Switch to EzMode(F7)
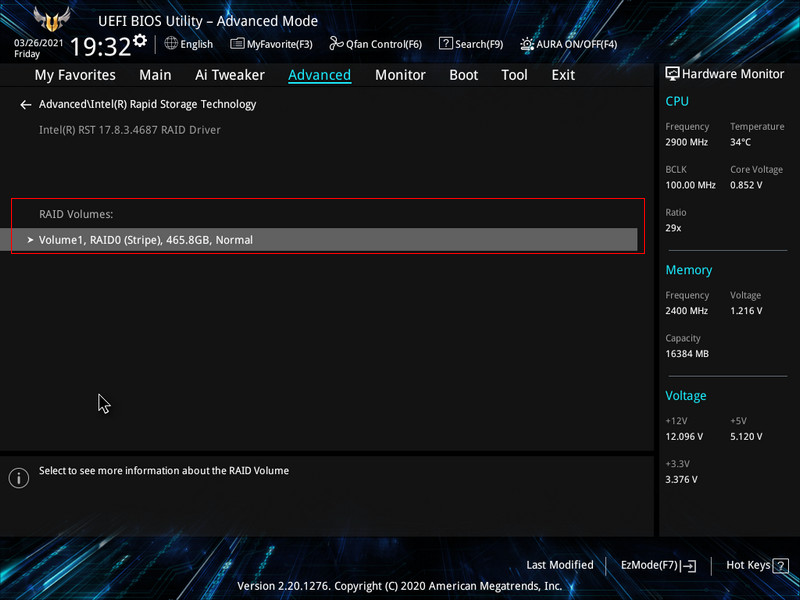The width and height of the screenshot is (800, 600). pos(658,565)
